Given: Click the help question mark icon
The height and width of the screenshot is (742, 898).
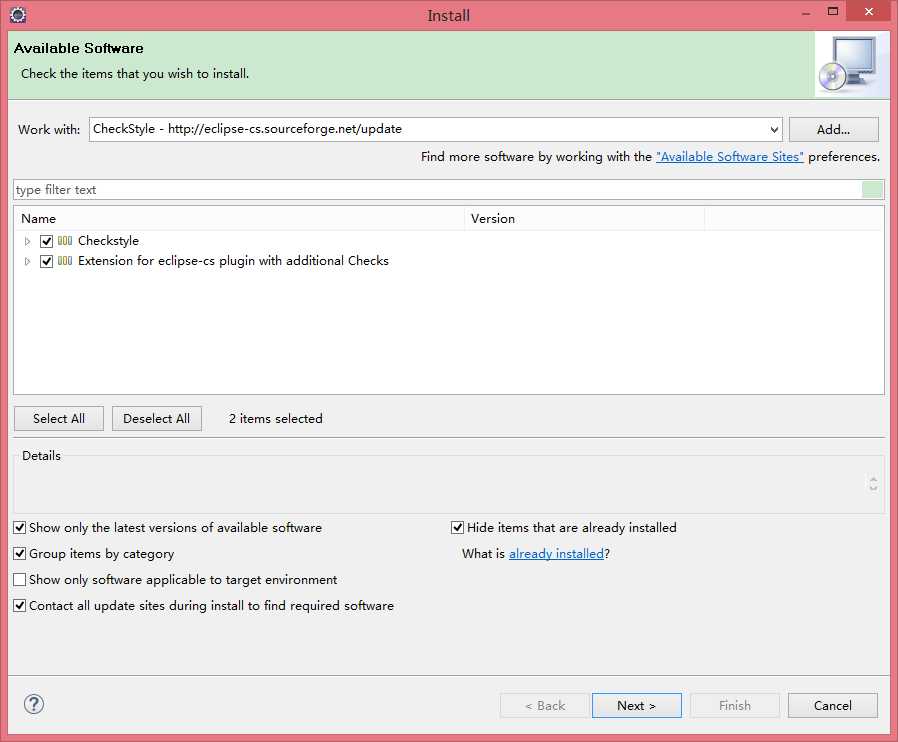Looking at the screenshot, I should 34,704.
